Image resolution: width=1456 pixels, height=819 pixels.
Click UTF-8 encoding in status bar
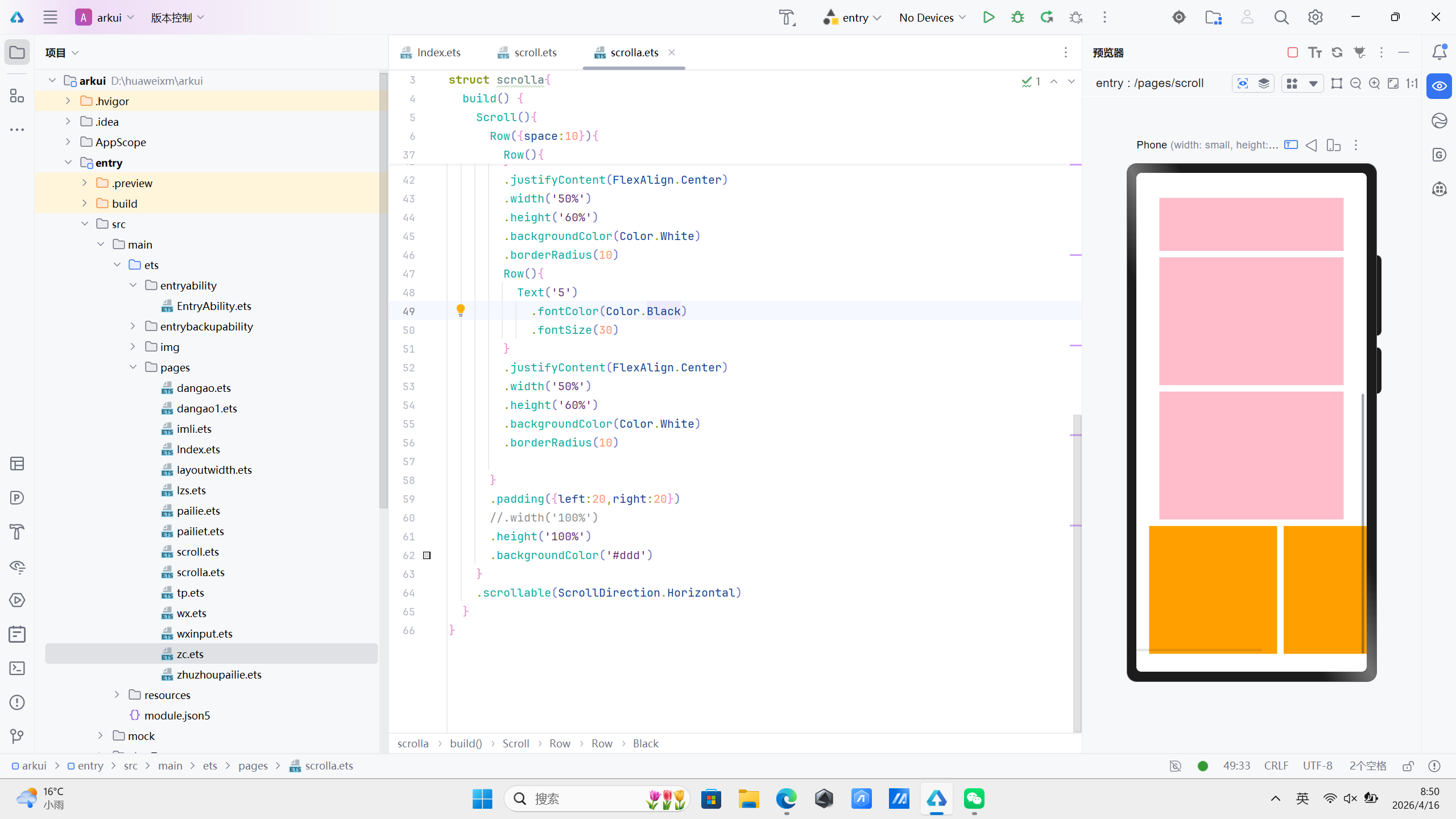tap(1317, 766)
